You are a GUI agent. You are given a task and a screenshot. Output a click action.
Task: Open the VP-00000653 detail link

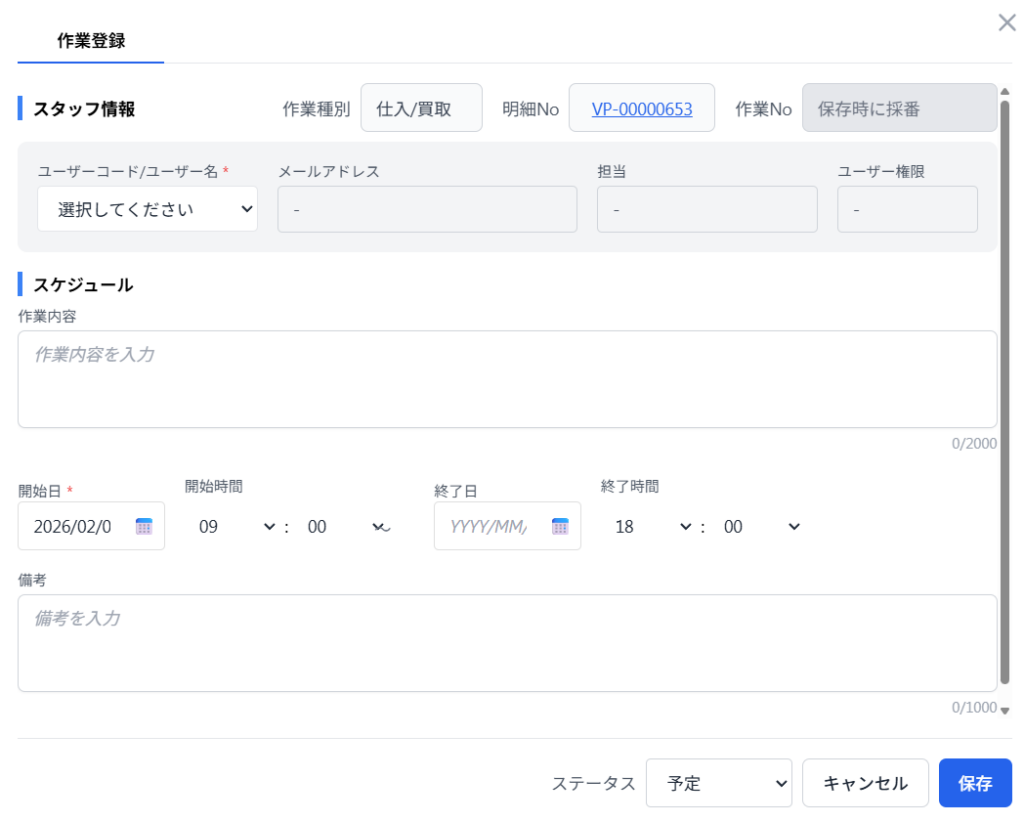tap(642, 109)
